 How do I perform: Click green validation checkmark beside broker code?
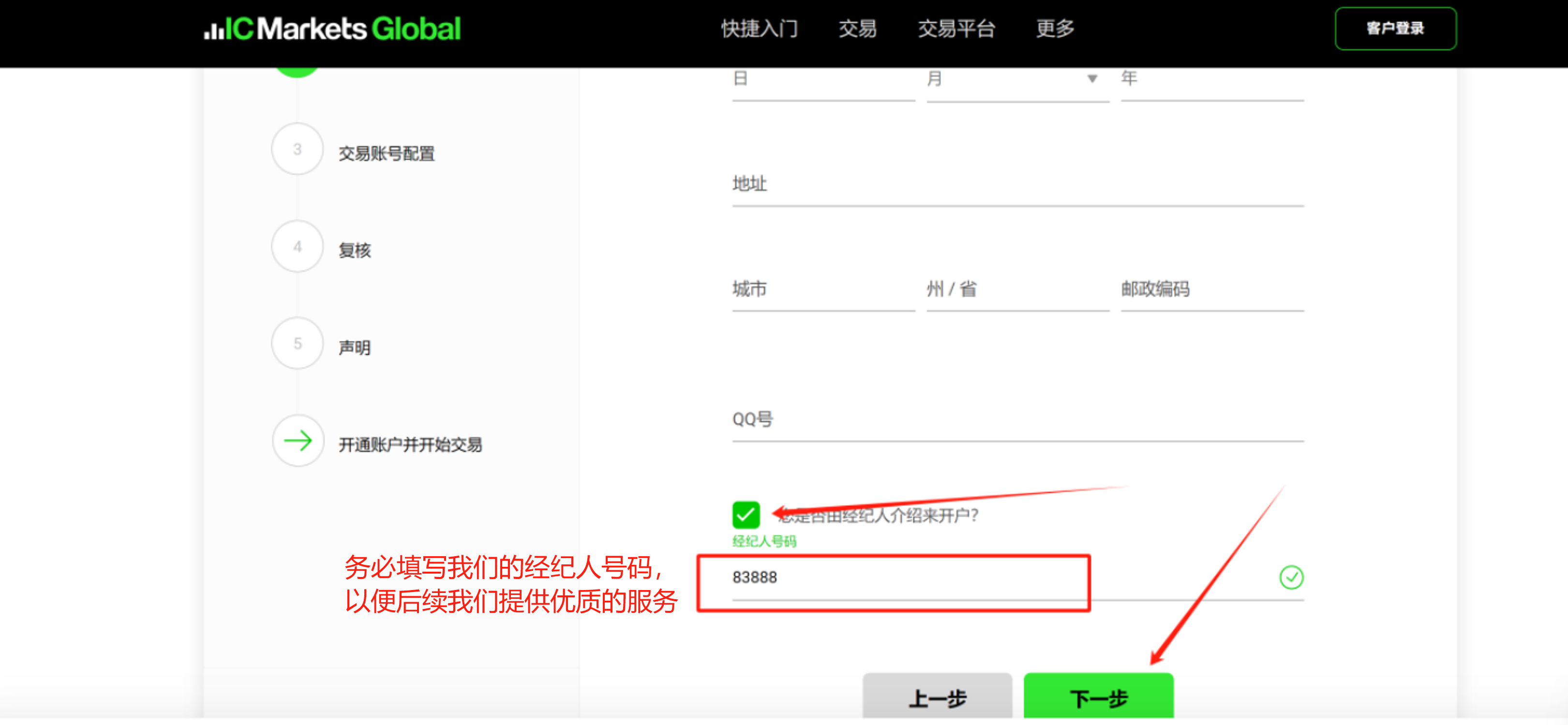point(1291,577)
